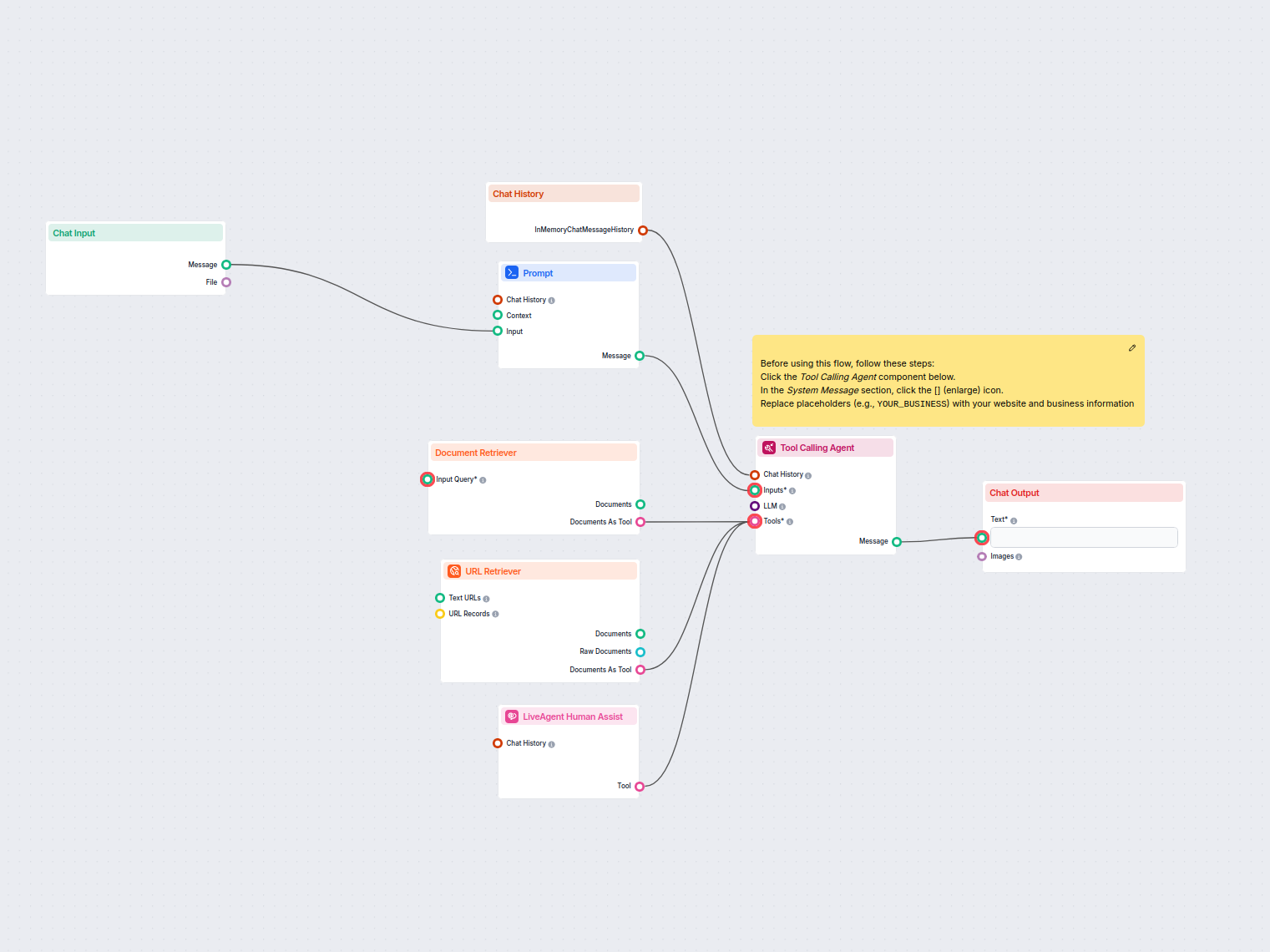Click the URL Retriever globe icon
Screen dimensions: 1270x952
454,571
